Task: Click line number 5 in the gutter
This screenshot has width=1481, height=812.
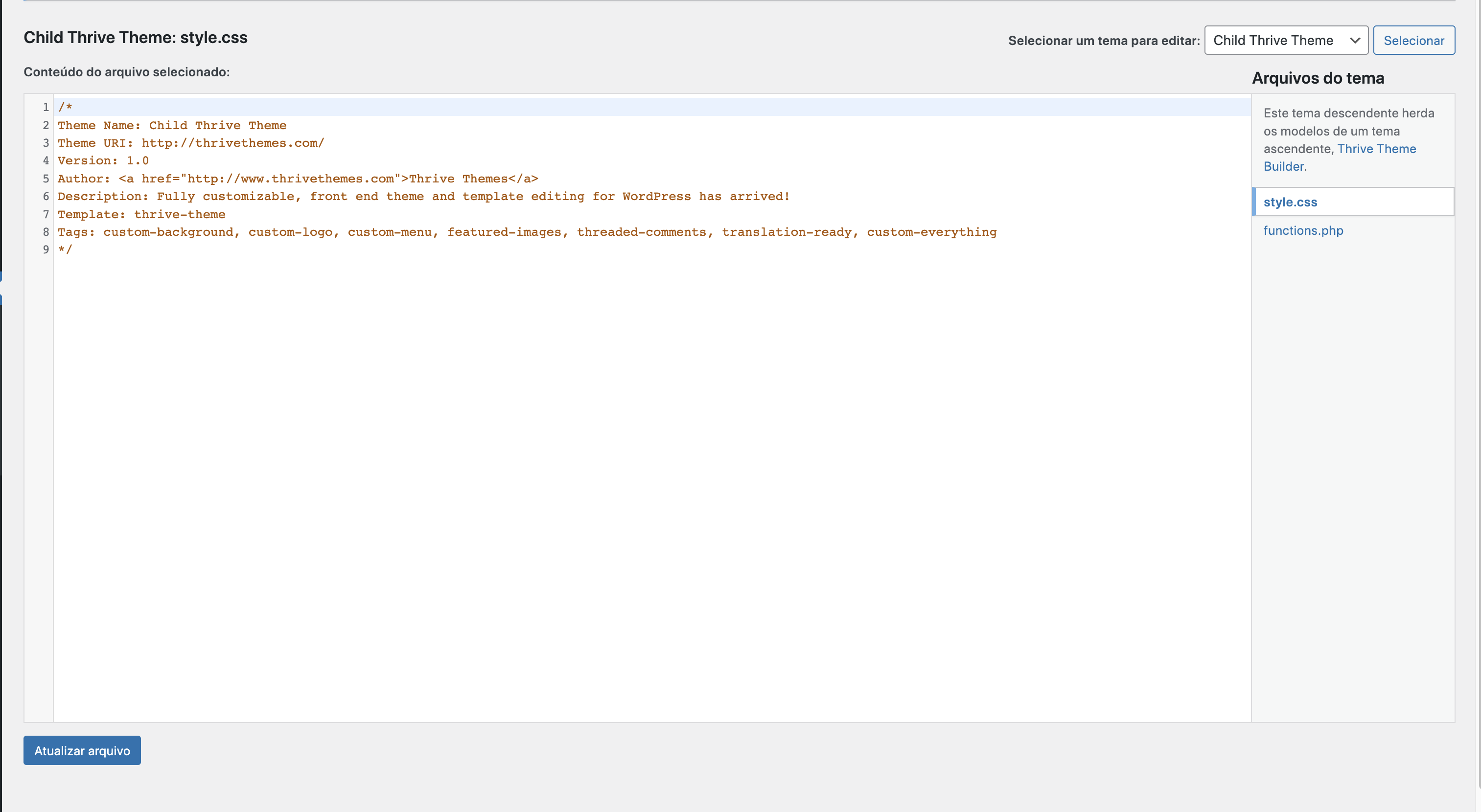Action: tap(46, 179)
